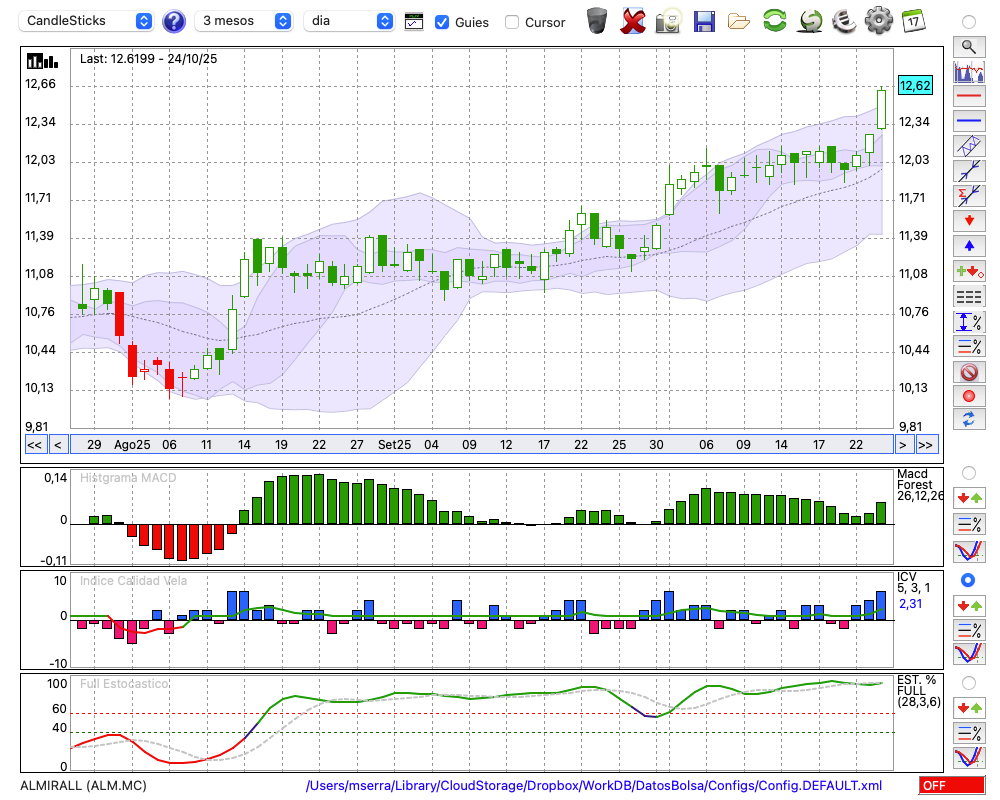Step back with < button
This screenshot has height=800, width=1000.
pos(57,445)
